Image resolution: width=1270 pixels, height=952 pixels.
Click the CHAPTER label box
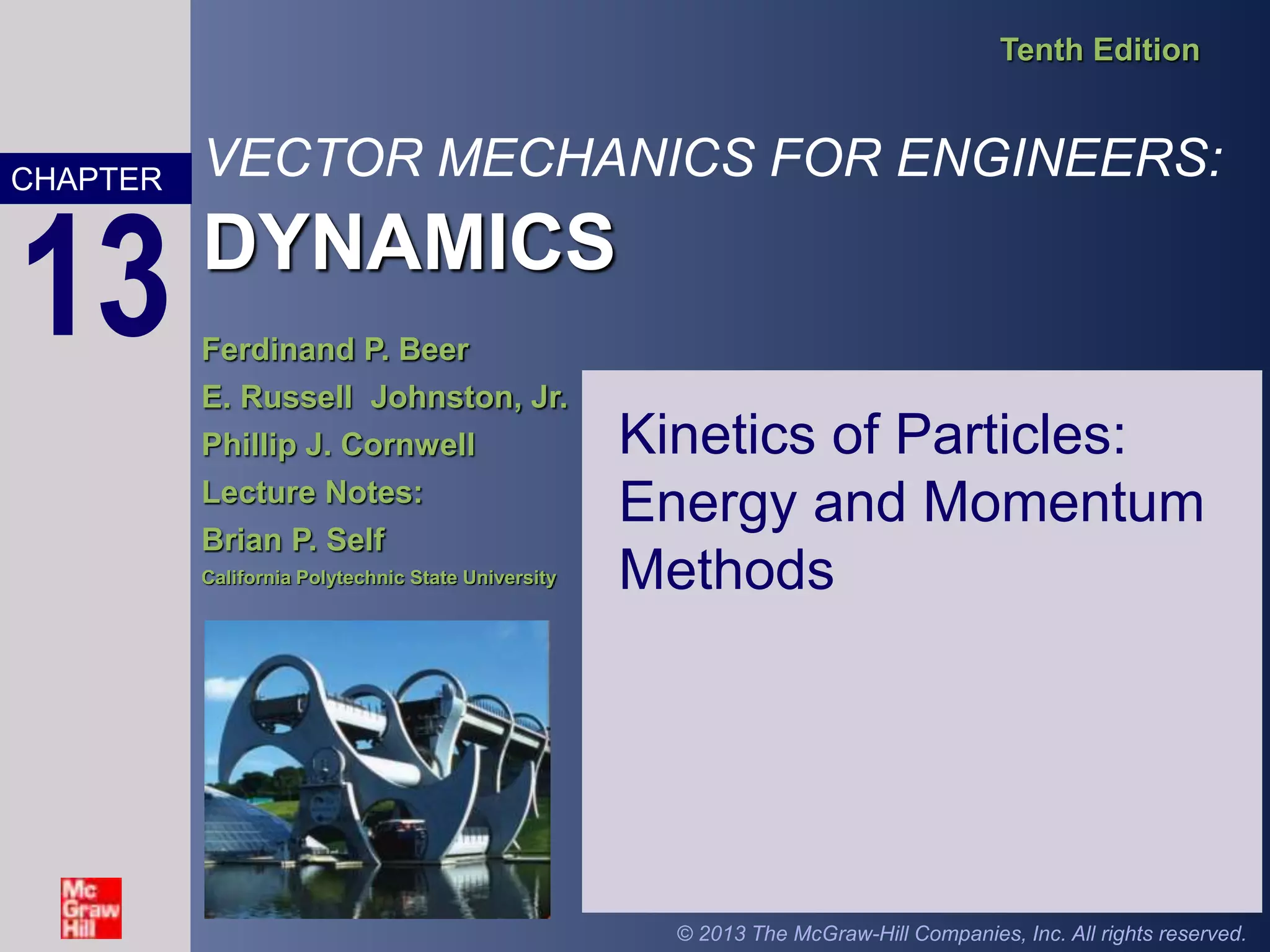[x=87, y=179]
